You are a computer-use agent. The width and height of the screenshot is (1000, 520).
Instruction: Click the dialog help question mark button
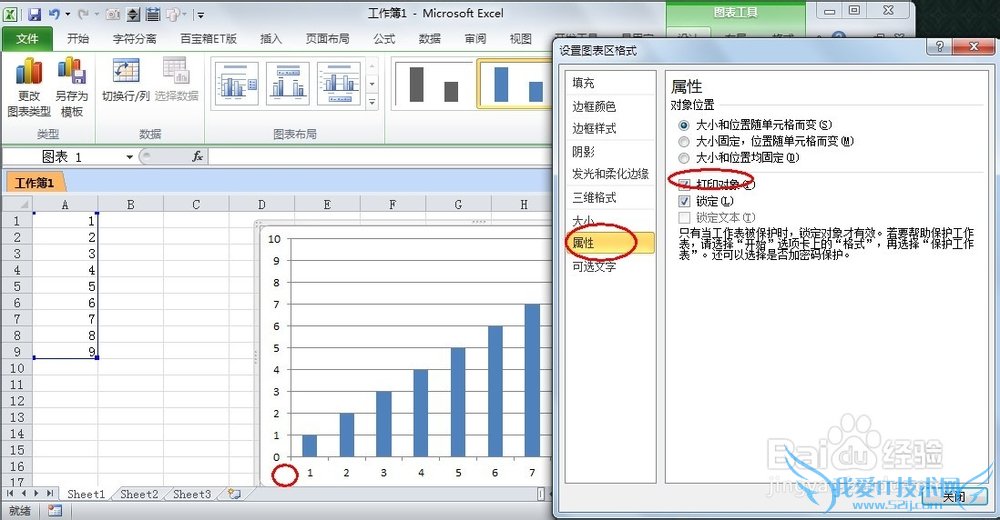pos(939,47)
